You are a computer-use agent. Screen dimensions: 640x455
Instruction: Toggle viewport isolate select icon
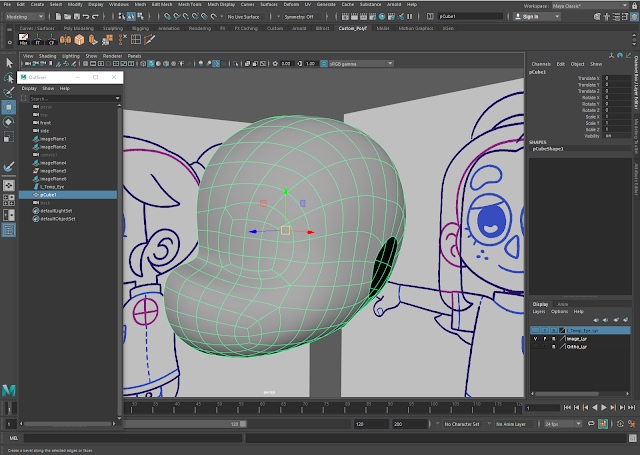click(235, 64)
